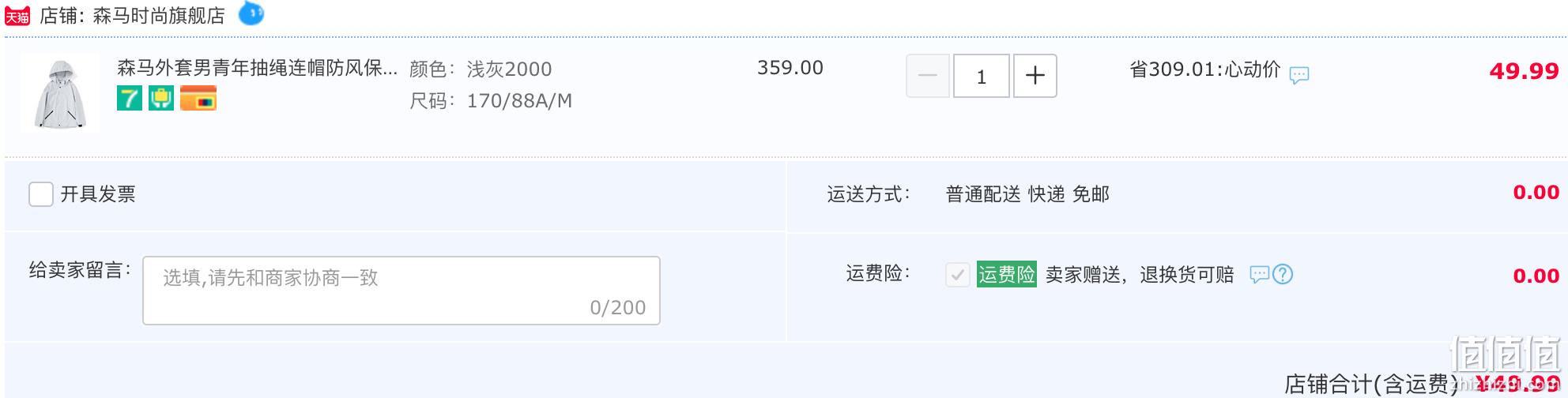1568x398 pixels.
Task: Click the green 7-day return badge
Action: pos(130,99)
